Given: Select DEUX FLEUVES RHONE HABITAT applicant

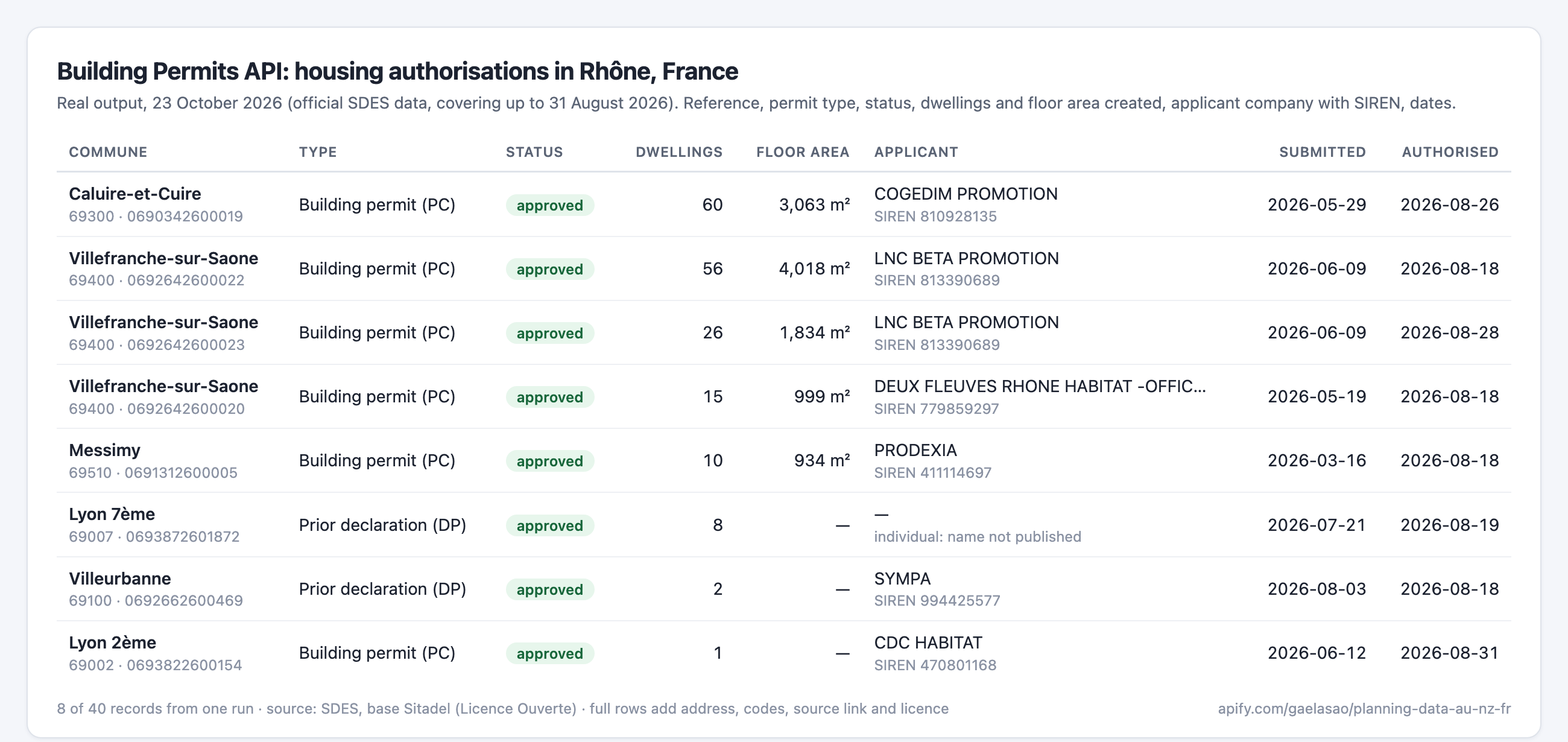Looking at the screenshot, I should [1040, 386].
